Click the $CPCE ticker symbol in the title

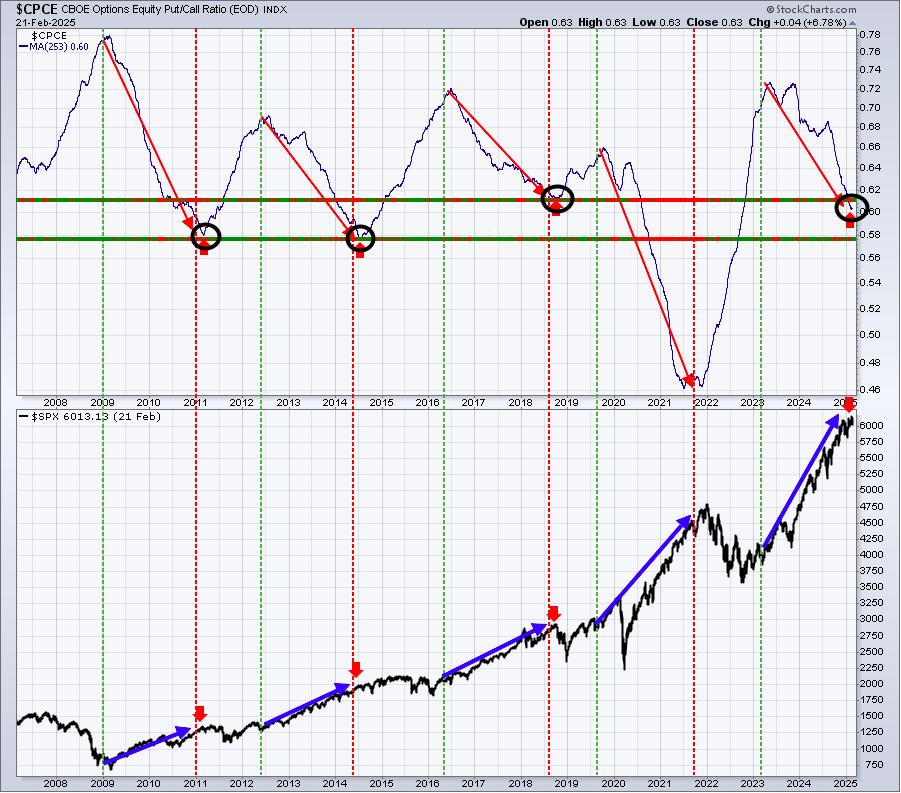(x=37, y=9)
